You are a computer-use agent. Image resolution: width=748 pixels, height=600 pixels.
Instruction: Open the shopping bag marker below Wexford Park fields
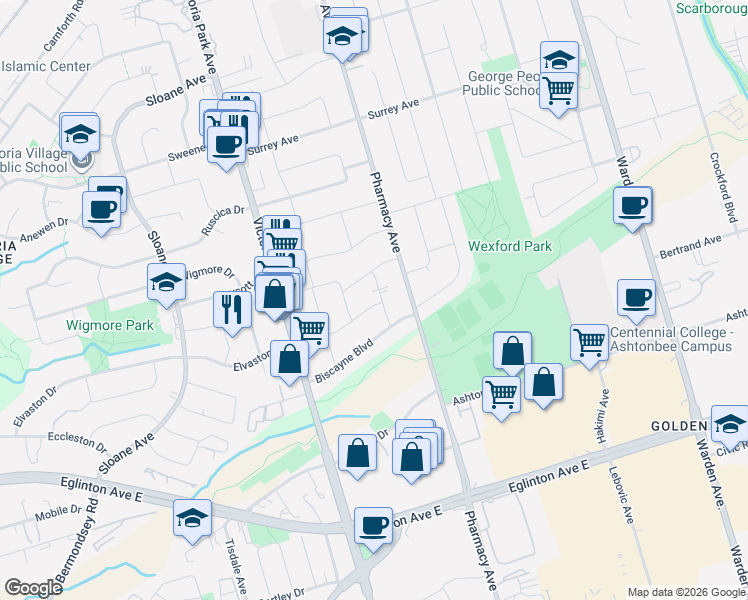click(512, 352)
